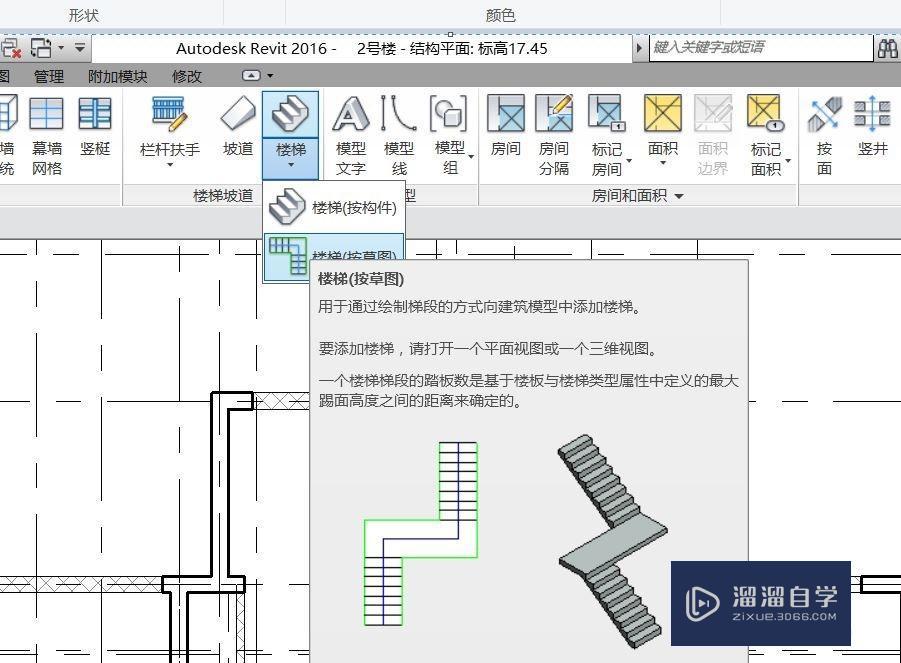The image size is (901, 663).
Task: Choose the Model Text (模型文字) tool
Action: (x=351, y=136)
